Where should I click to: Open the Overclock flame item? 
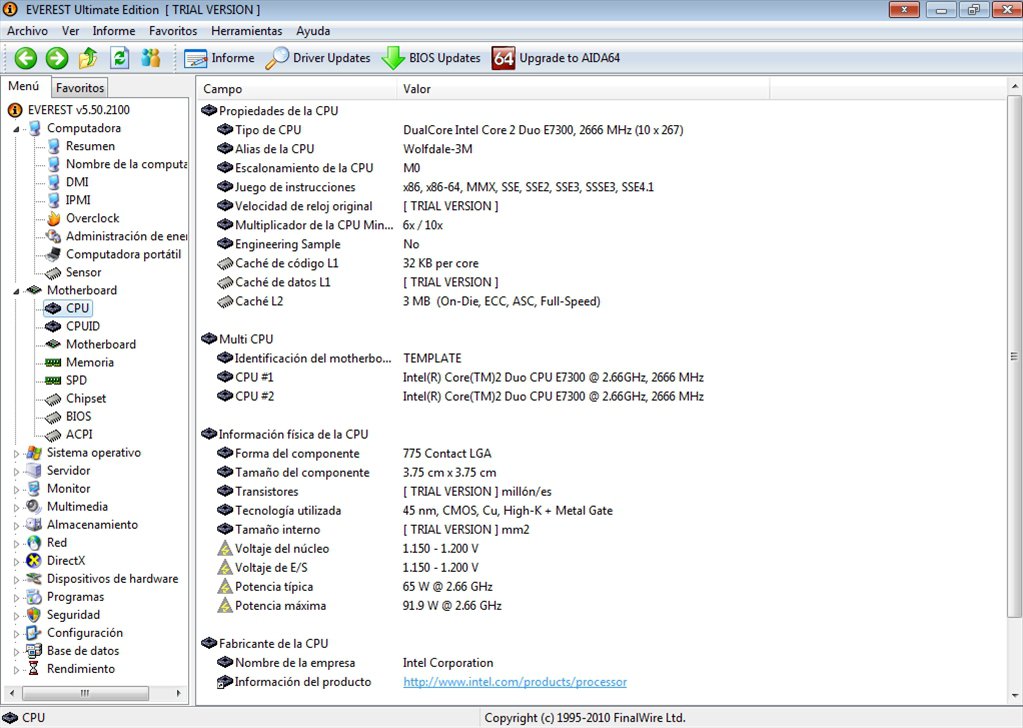93,219
